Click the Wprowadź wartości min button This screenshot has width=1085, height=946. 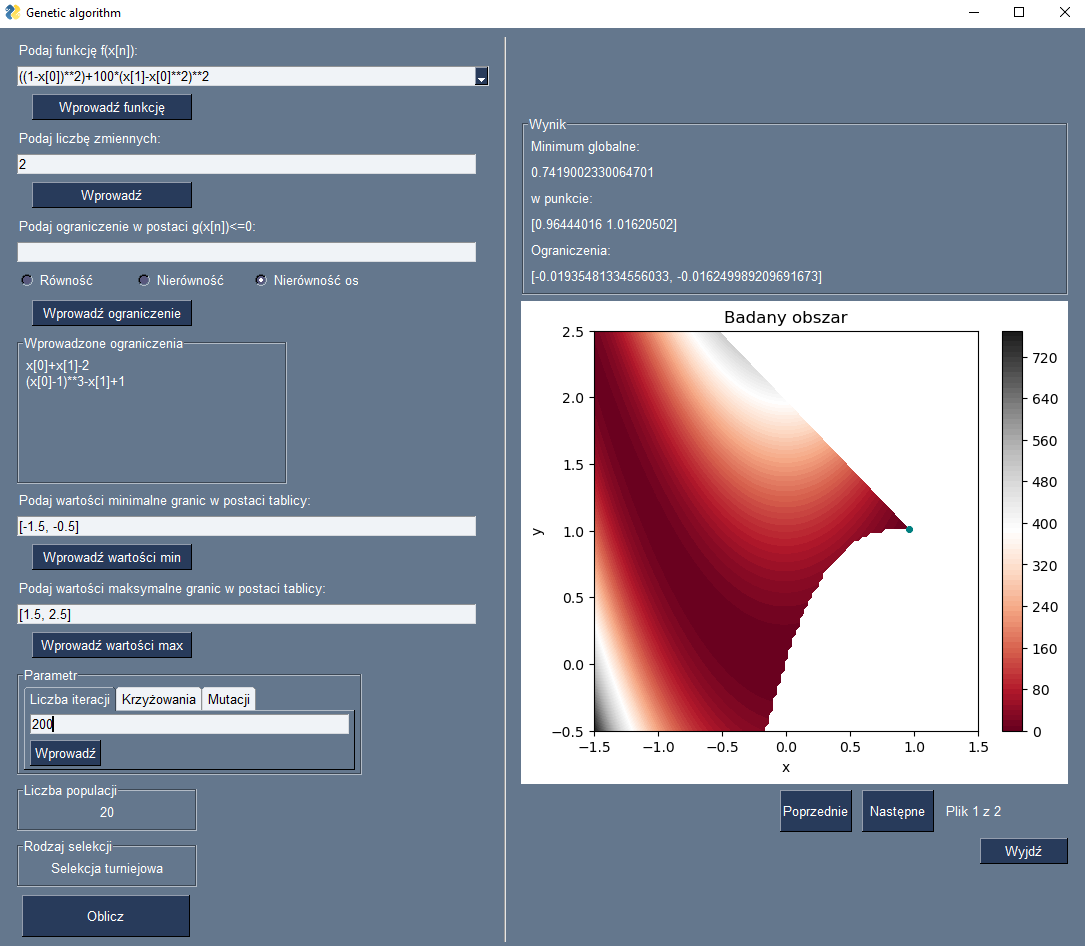pos(112,557)
